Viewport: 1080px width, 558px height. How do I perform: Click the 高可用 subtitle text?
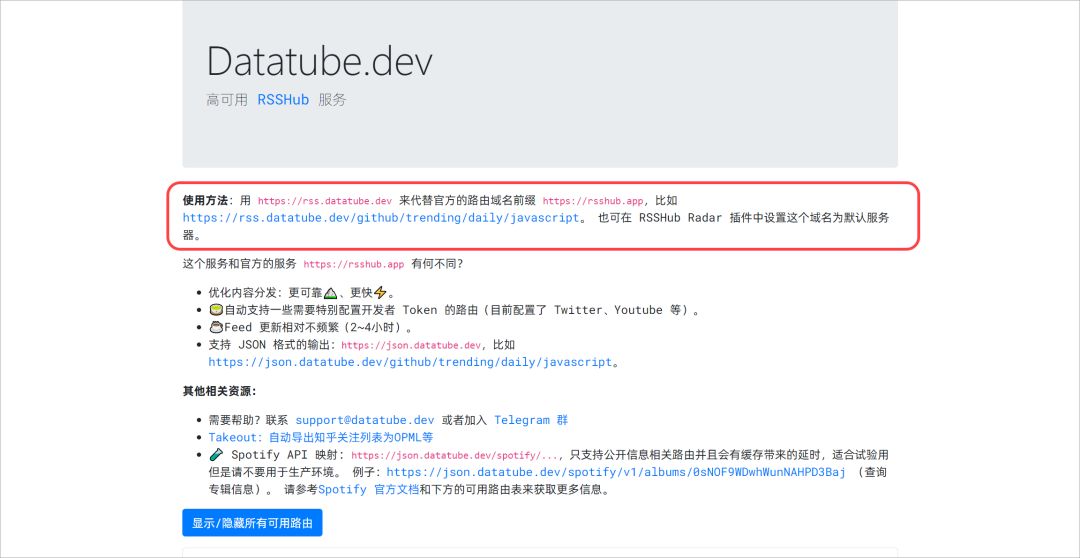(227, 100)
